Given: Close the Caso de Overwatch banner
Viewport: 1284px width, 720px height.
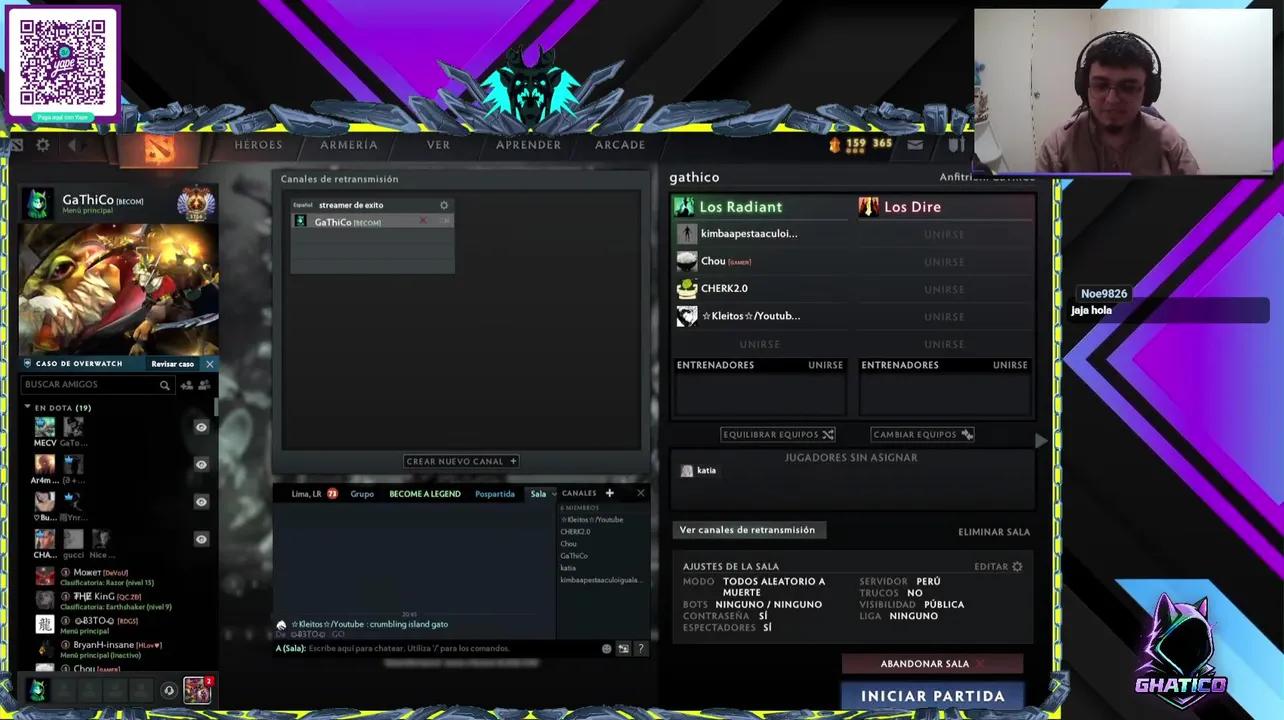Looking at the screenshot, I should pyautogui.click(x=209, y=364).
